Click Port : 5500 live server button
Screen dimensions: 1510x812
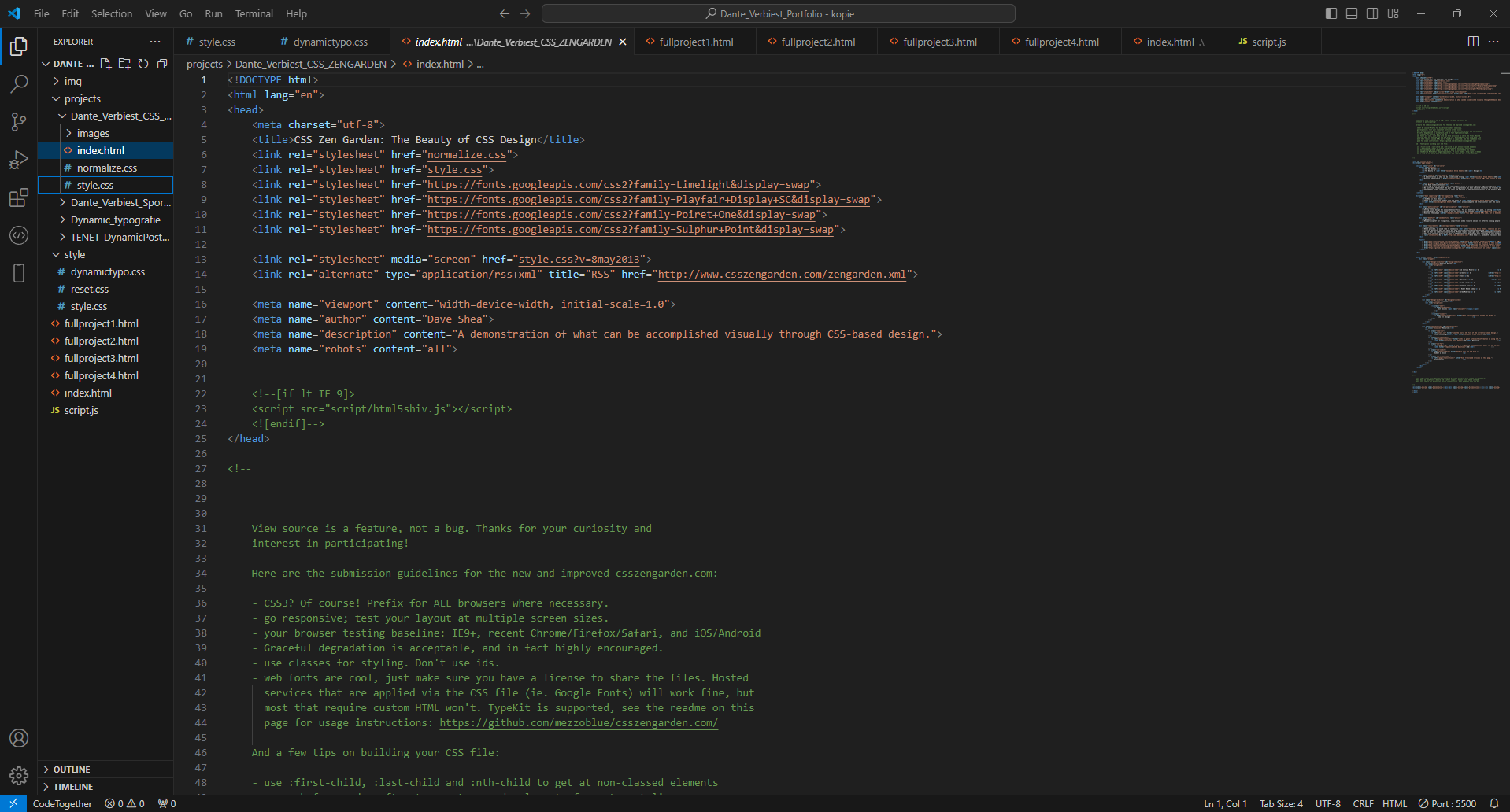coord(1447,803)
